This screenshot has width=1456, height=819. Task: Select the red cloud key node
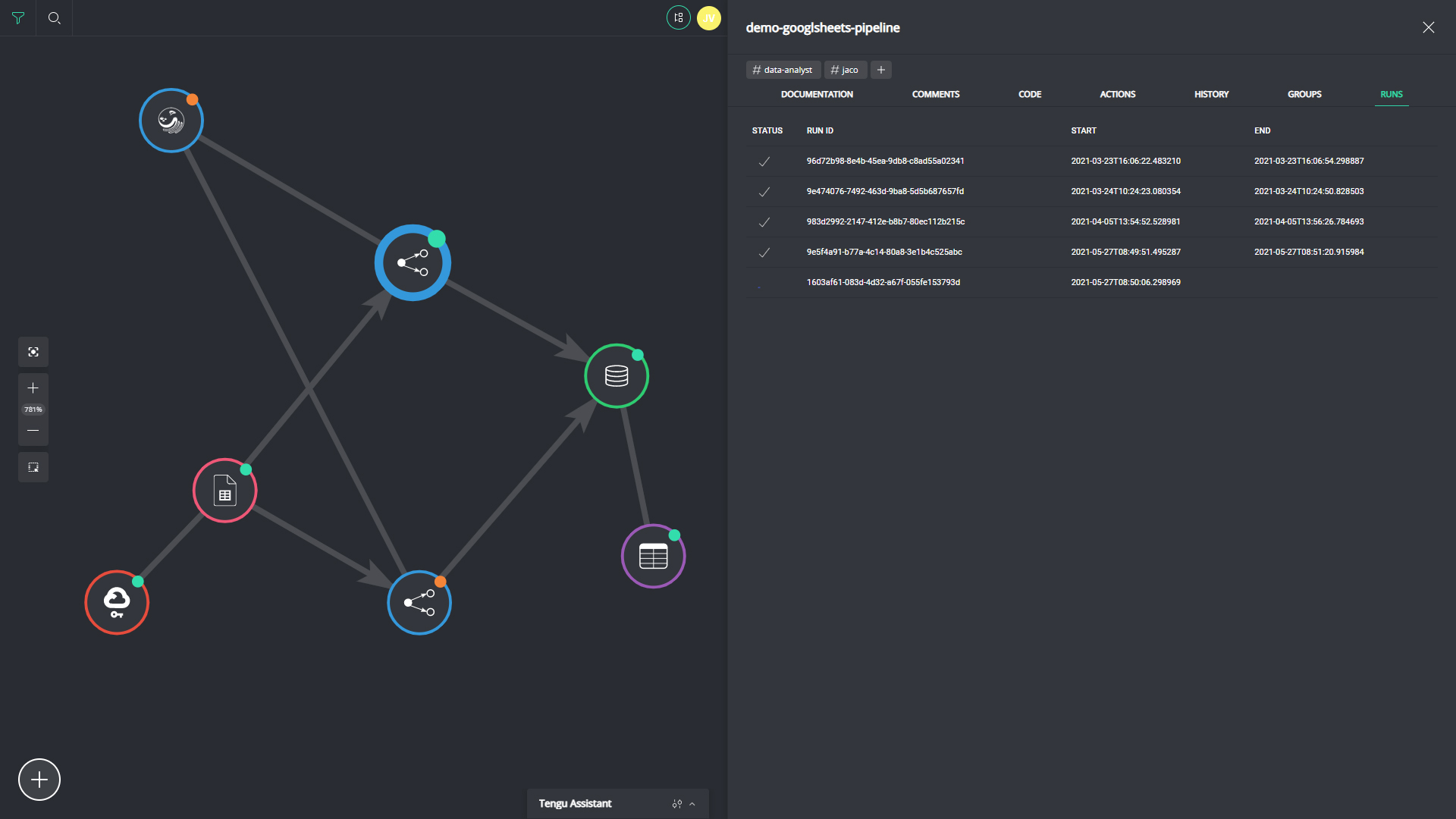point(117,602)
